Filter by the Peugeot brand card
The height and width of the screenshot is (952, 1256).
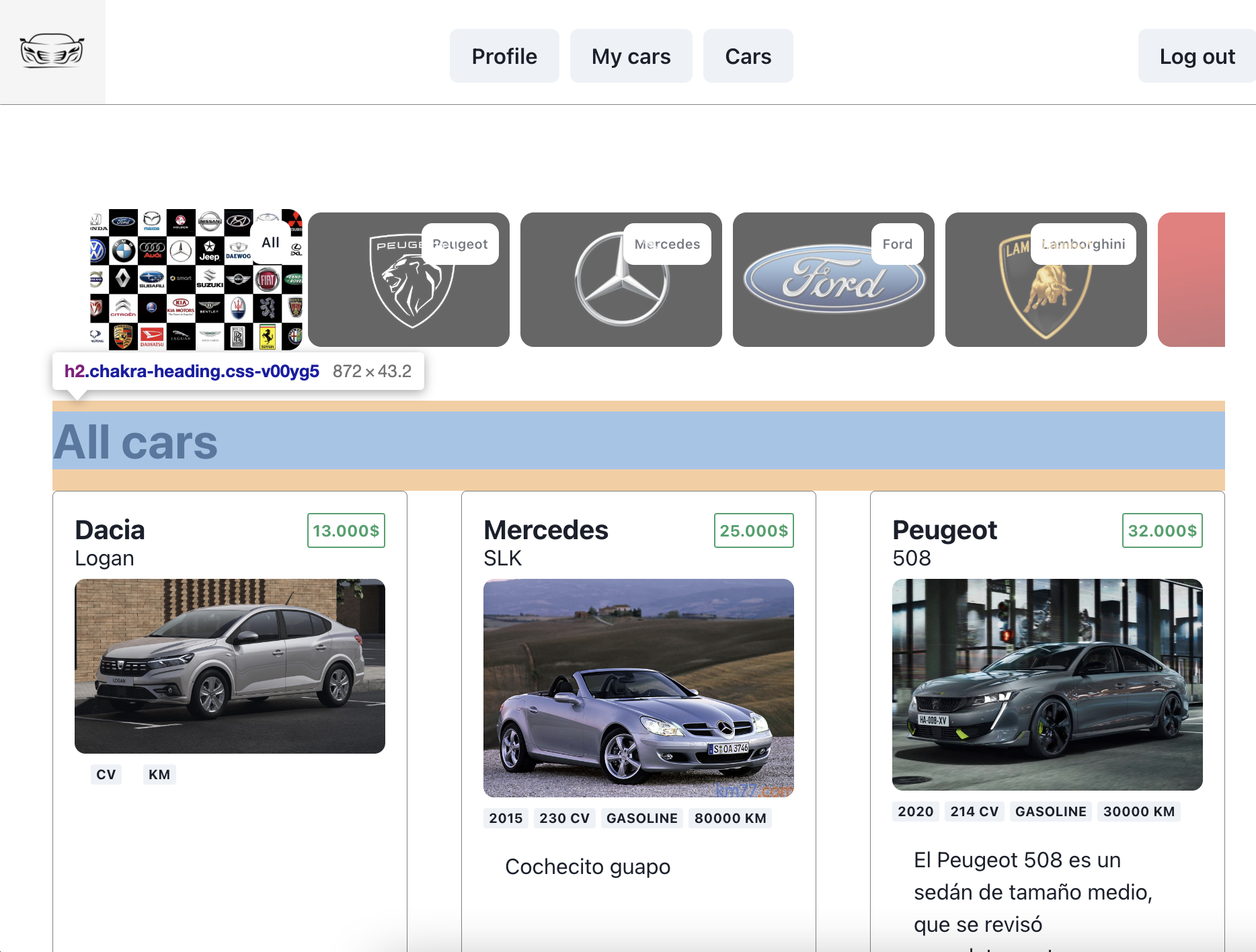tap(409, 280)
